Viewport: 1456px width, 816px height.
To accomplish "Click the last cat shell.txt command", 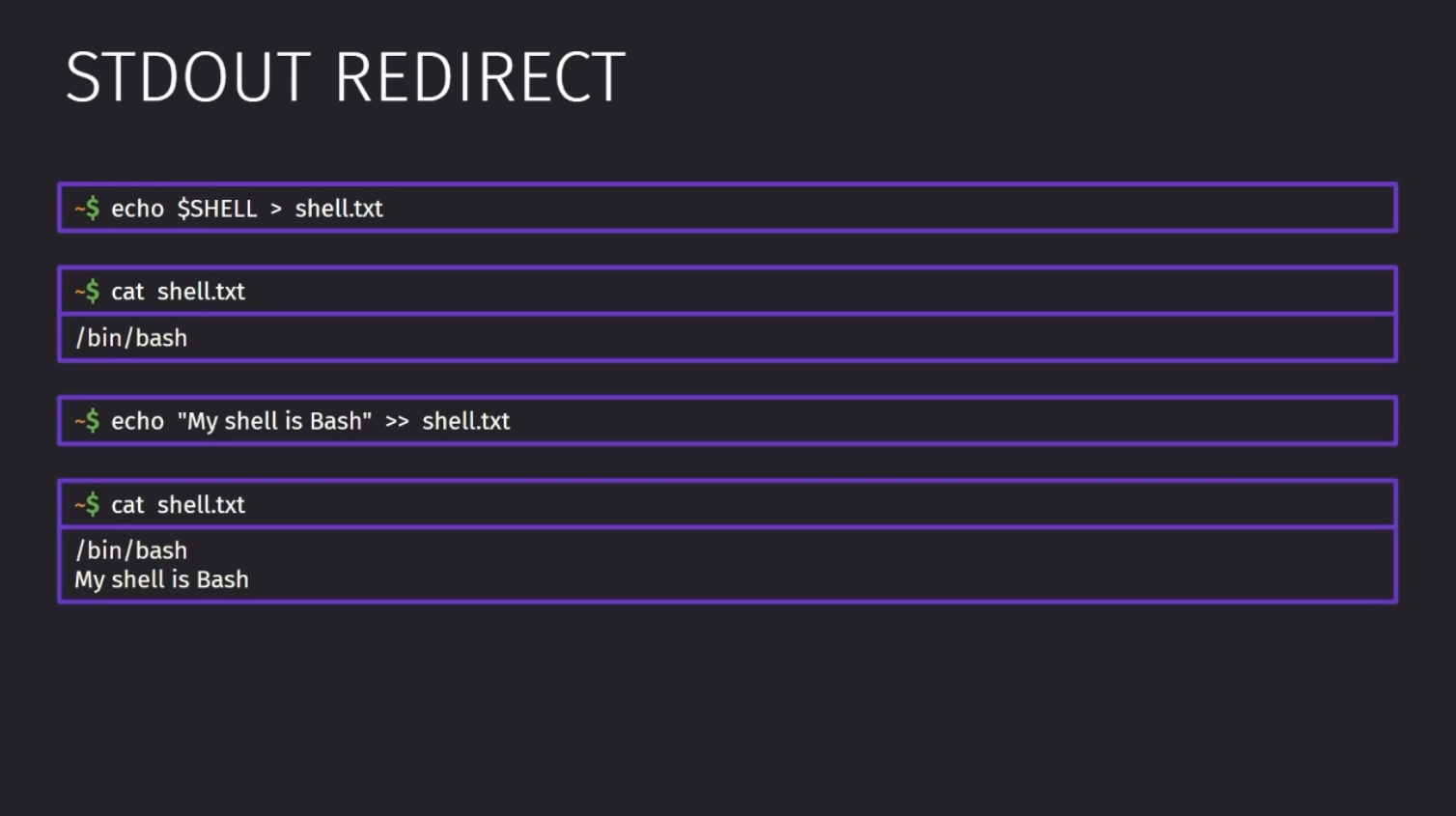I will 178,505.
